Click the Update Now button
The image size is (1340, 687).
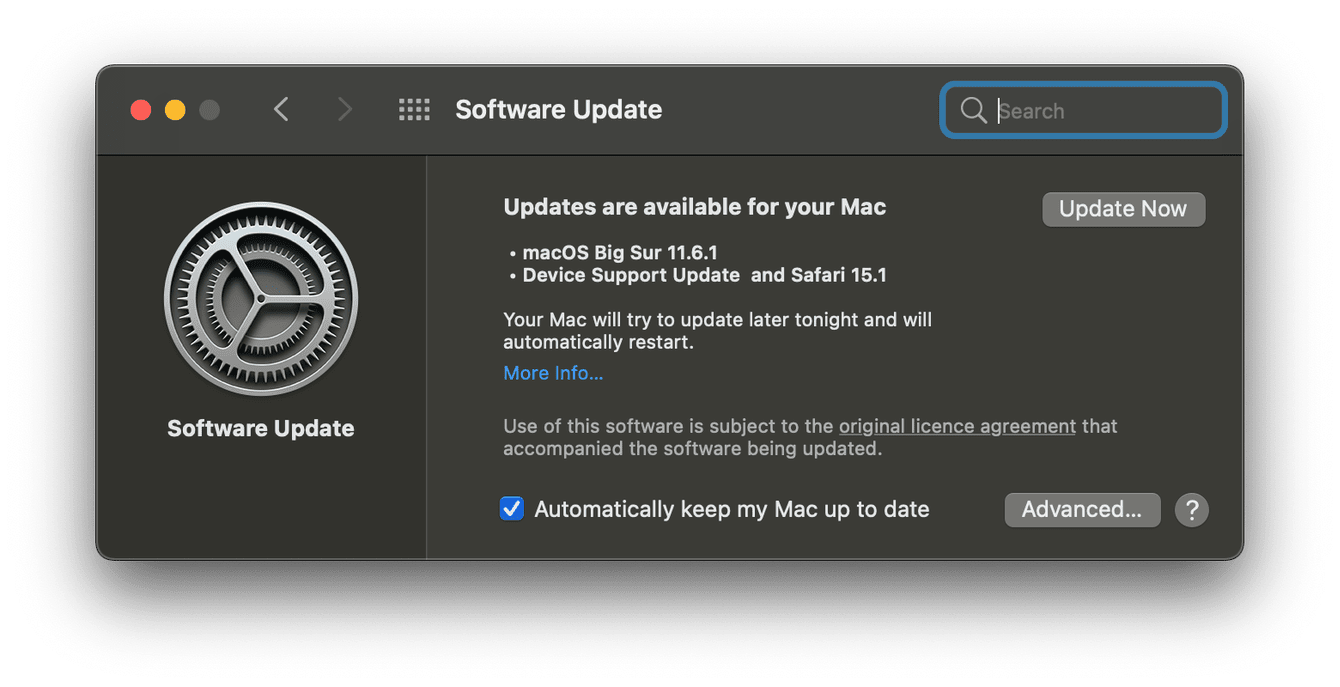coord(1123,209)
